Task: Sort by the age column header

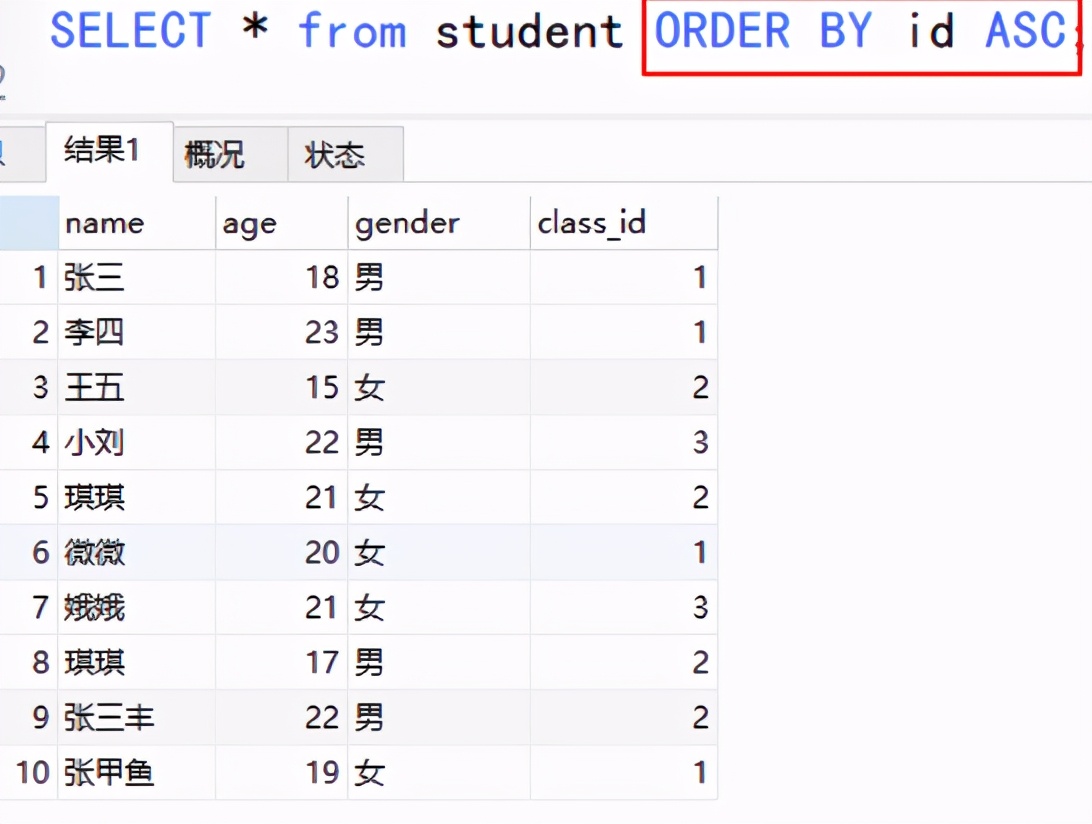Action: point(281,223)
